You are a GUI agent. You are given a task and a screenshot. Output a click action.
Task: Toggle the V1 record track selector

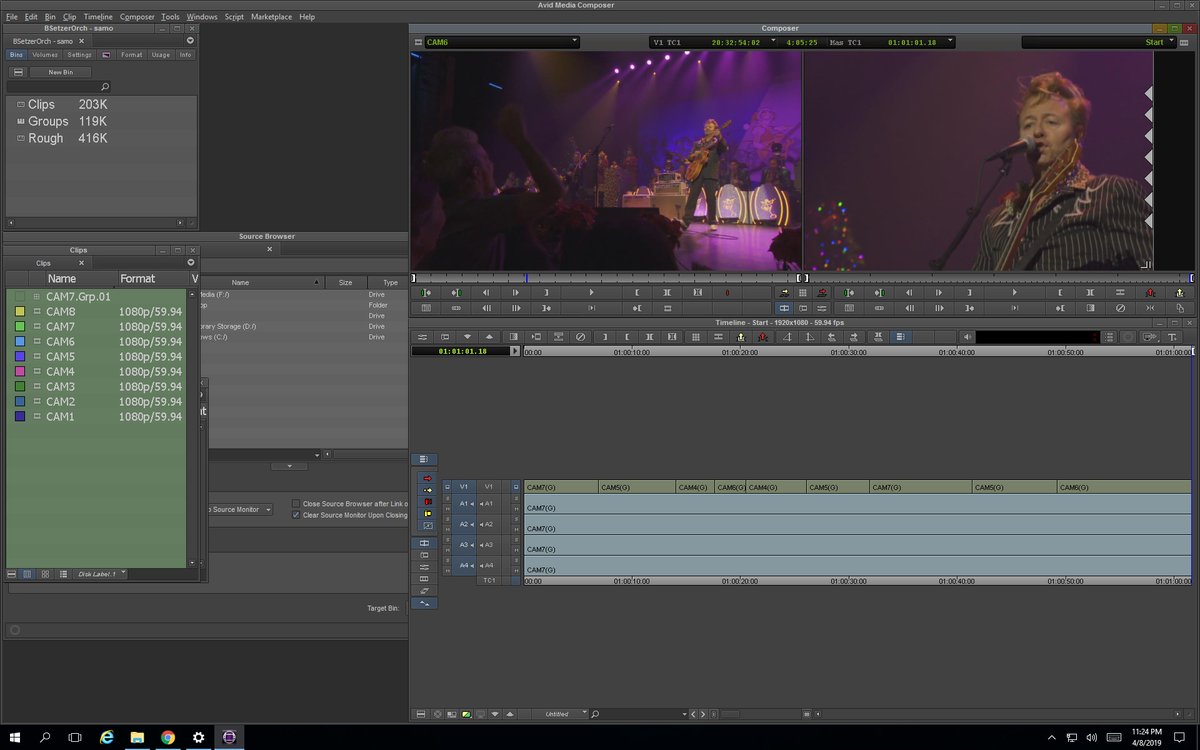pyautogui.click(x=489, y=487)
